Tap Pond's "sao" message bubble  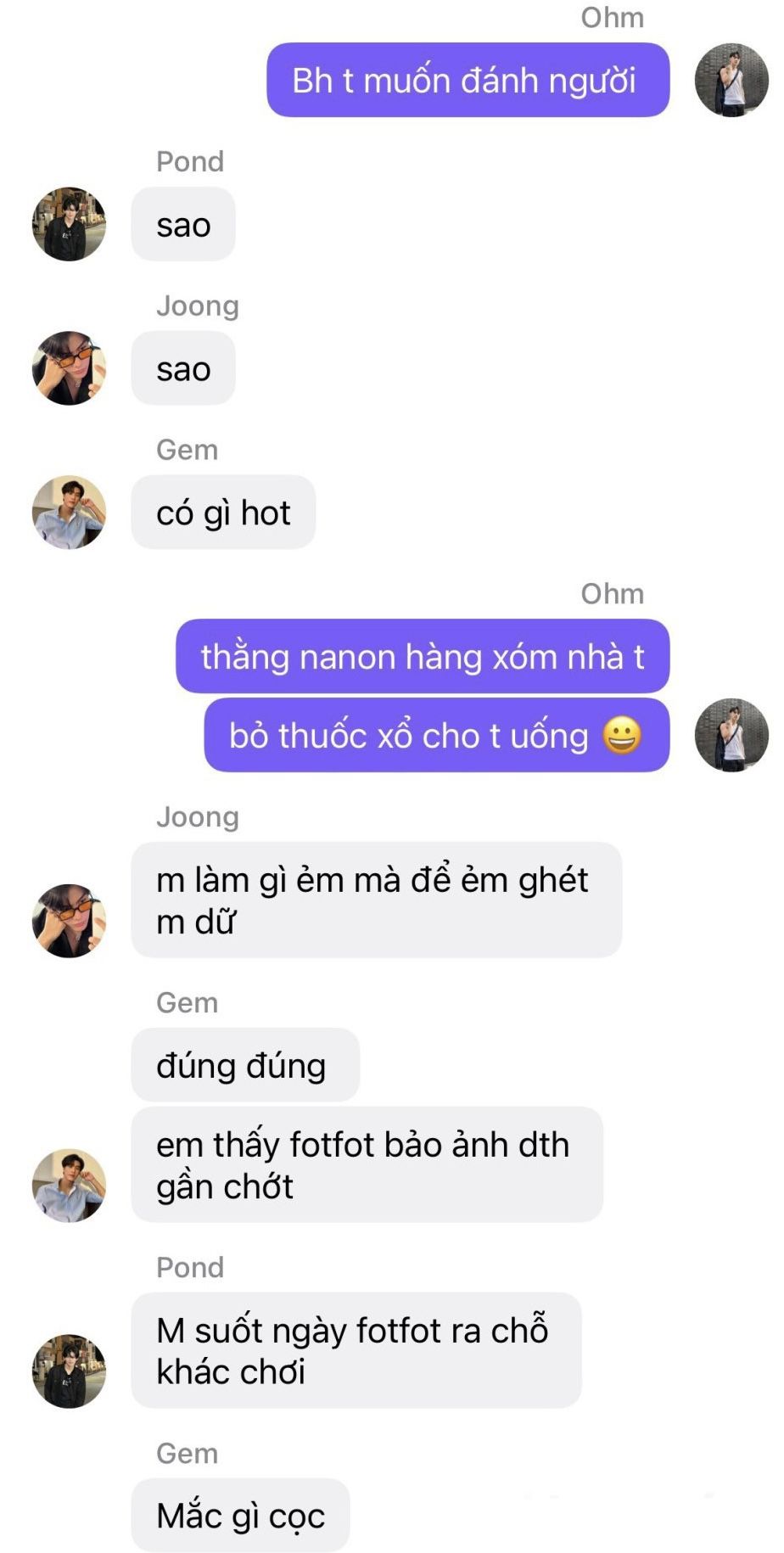pos(183,224)
